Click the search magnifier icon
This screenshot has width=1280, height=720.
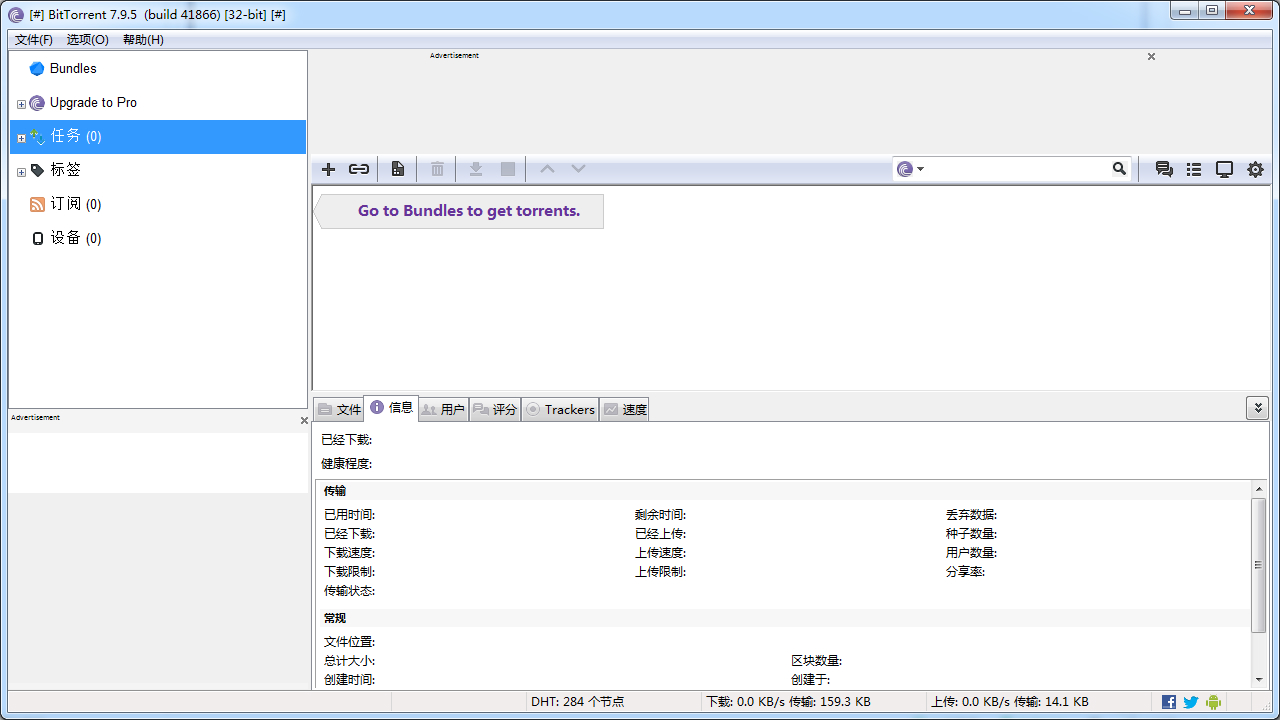click(1120, 169)
